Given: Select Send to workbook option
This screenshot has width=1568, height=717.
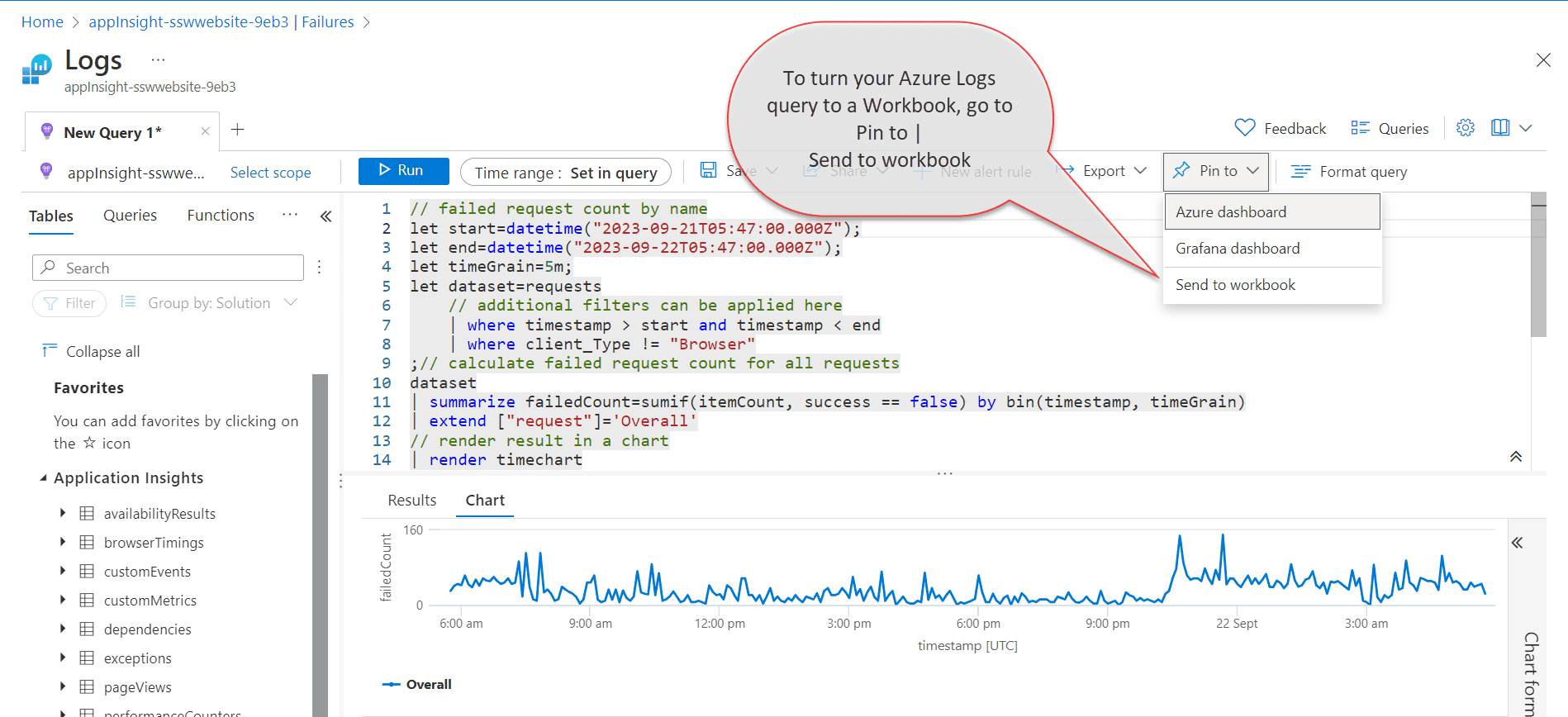Looking at the screenshot, I should click(1235, 285).
